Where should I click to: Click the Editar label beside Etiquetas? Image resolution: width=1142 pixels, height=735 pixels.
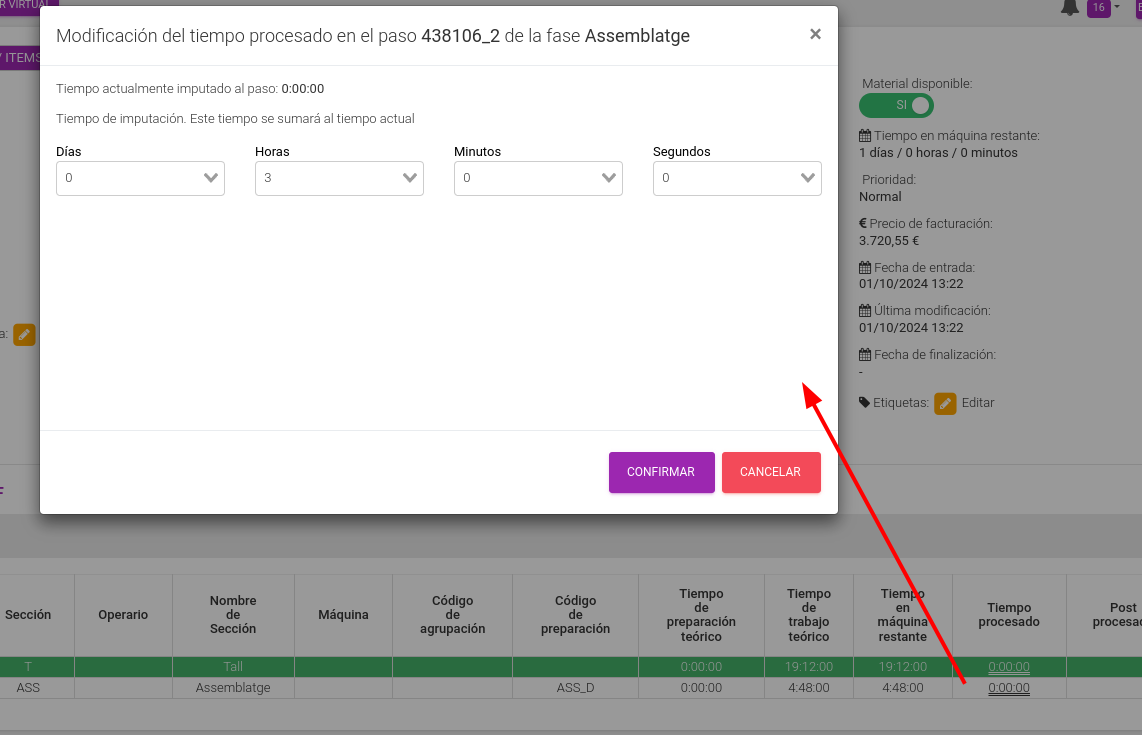(x=977, y=403)
